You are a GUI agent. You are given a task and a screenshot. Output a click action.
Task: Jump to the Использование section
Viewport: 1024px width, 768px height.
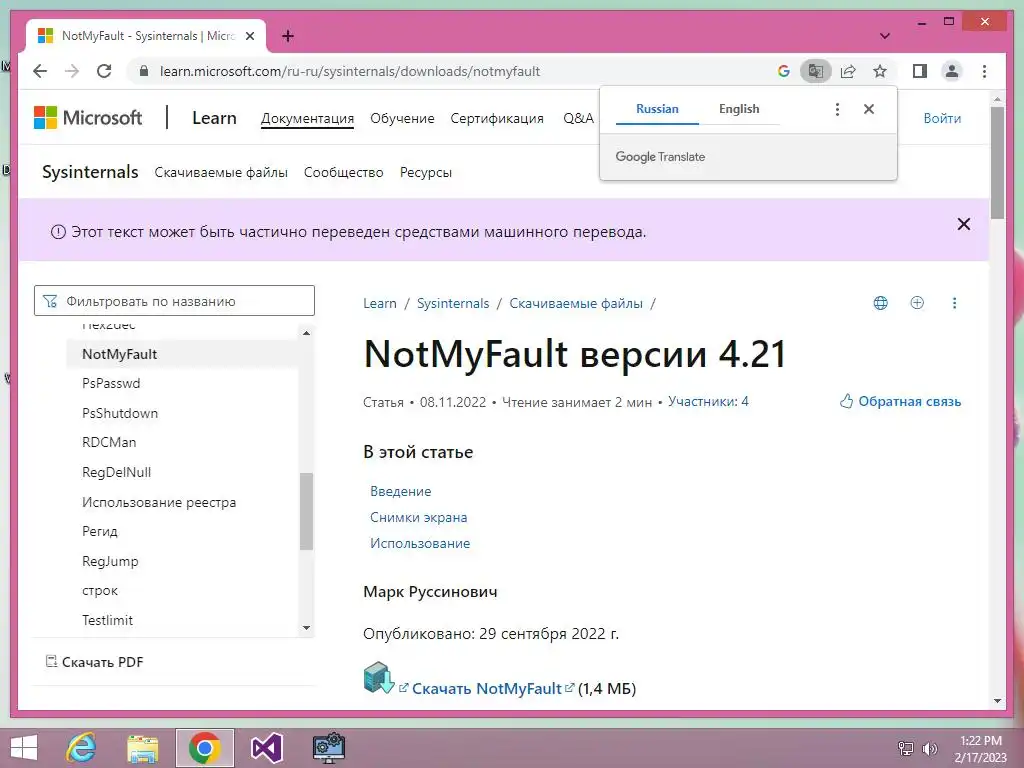[x=420, y=543]
